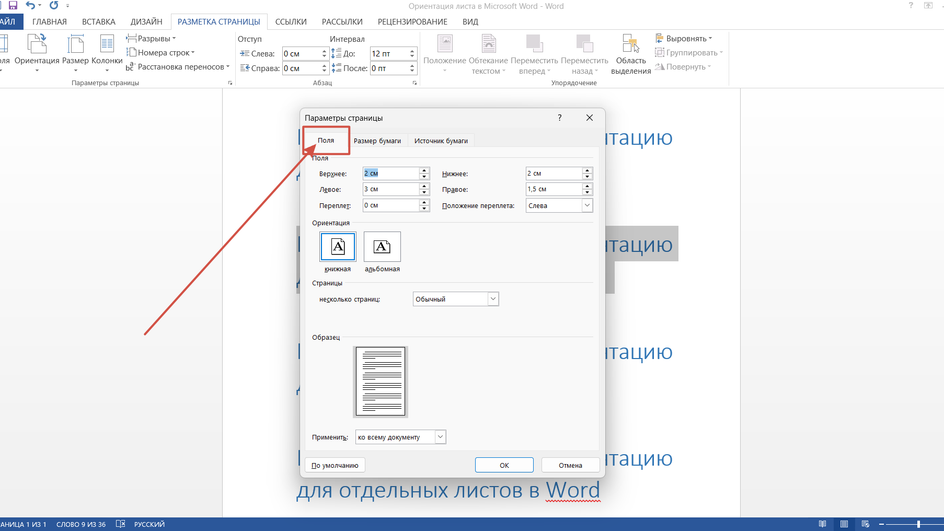Open Расстановка переносов hyphenation menu
The image size is (944, 531).
pyautogui.click(x=178, y=67)
